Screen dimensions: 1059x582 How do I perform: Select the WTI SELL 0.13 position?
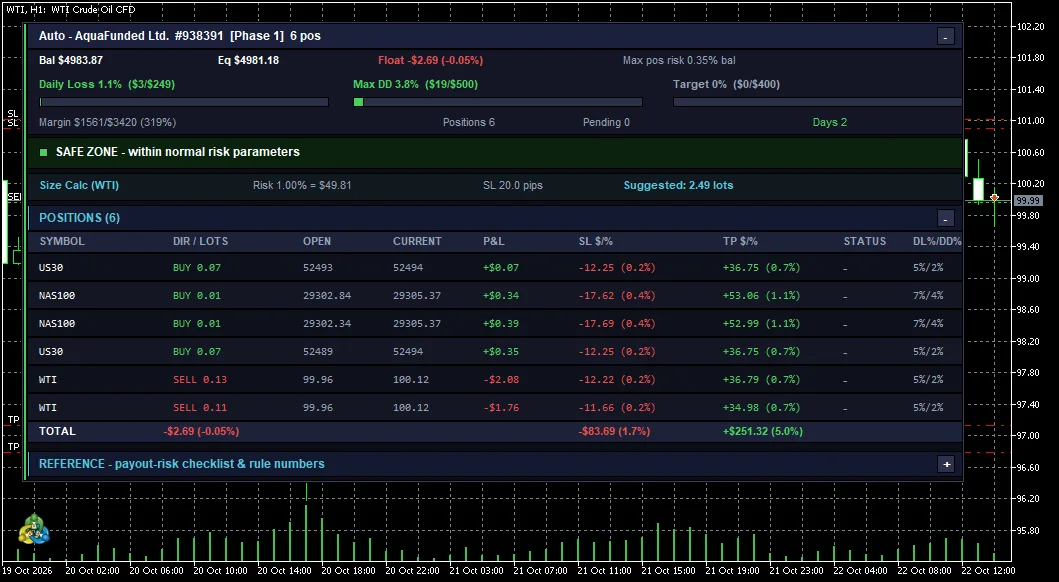(495, 379)
